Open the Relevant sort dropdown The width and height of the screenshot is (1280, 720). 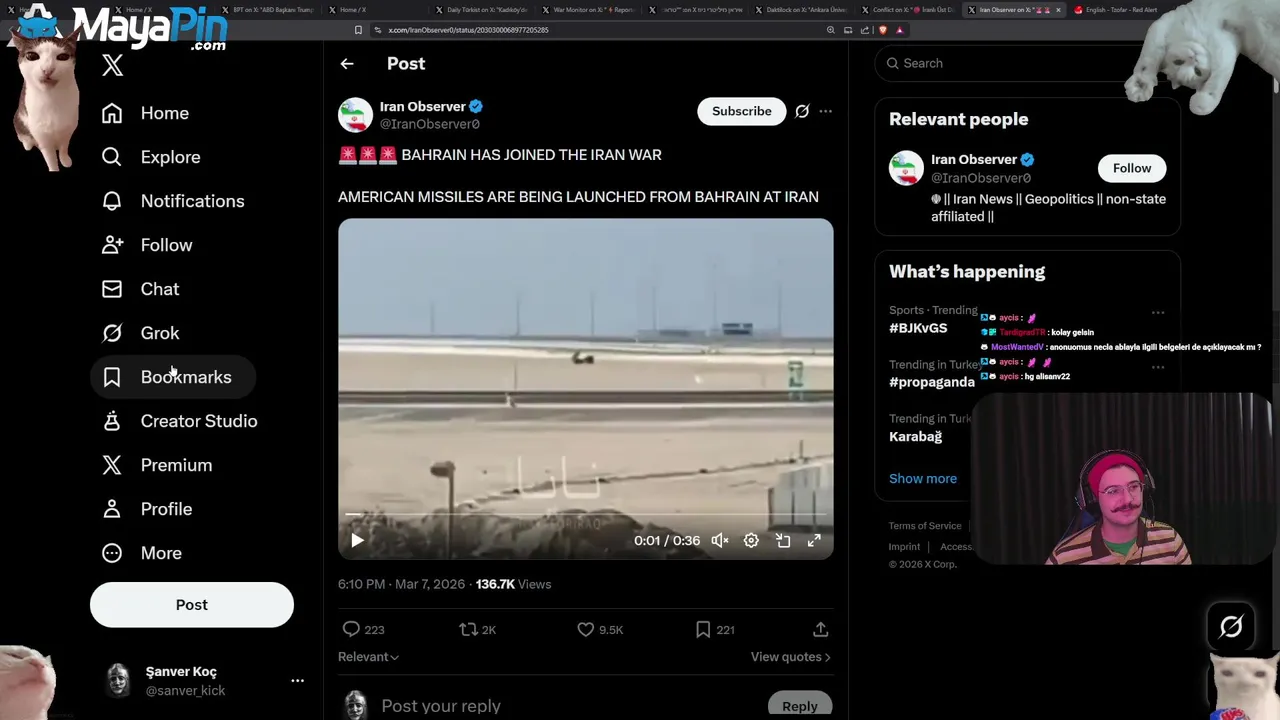[368, 657]
